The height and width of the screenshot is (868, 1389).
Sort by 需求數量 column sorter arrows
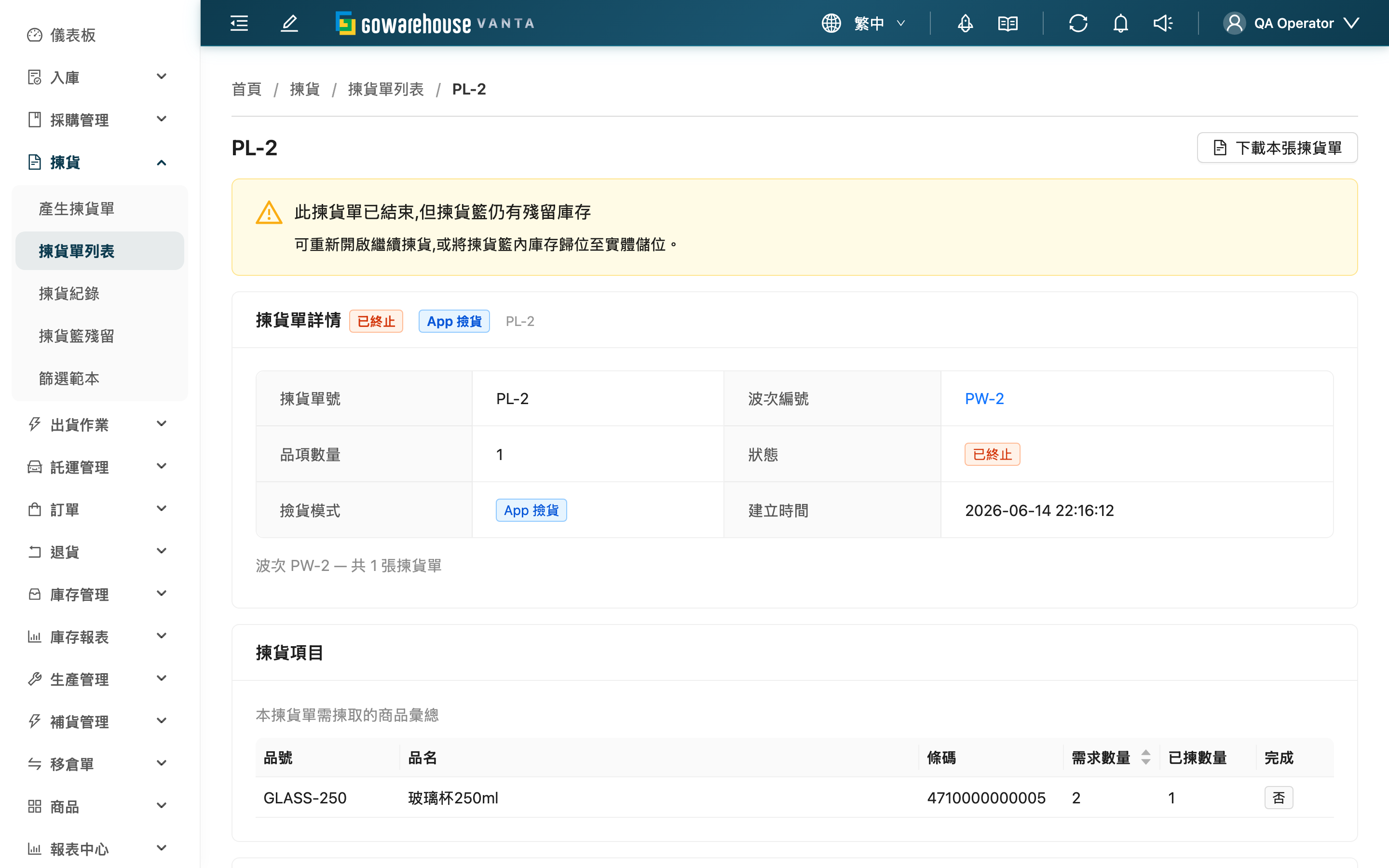[x=1145, y=757]
